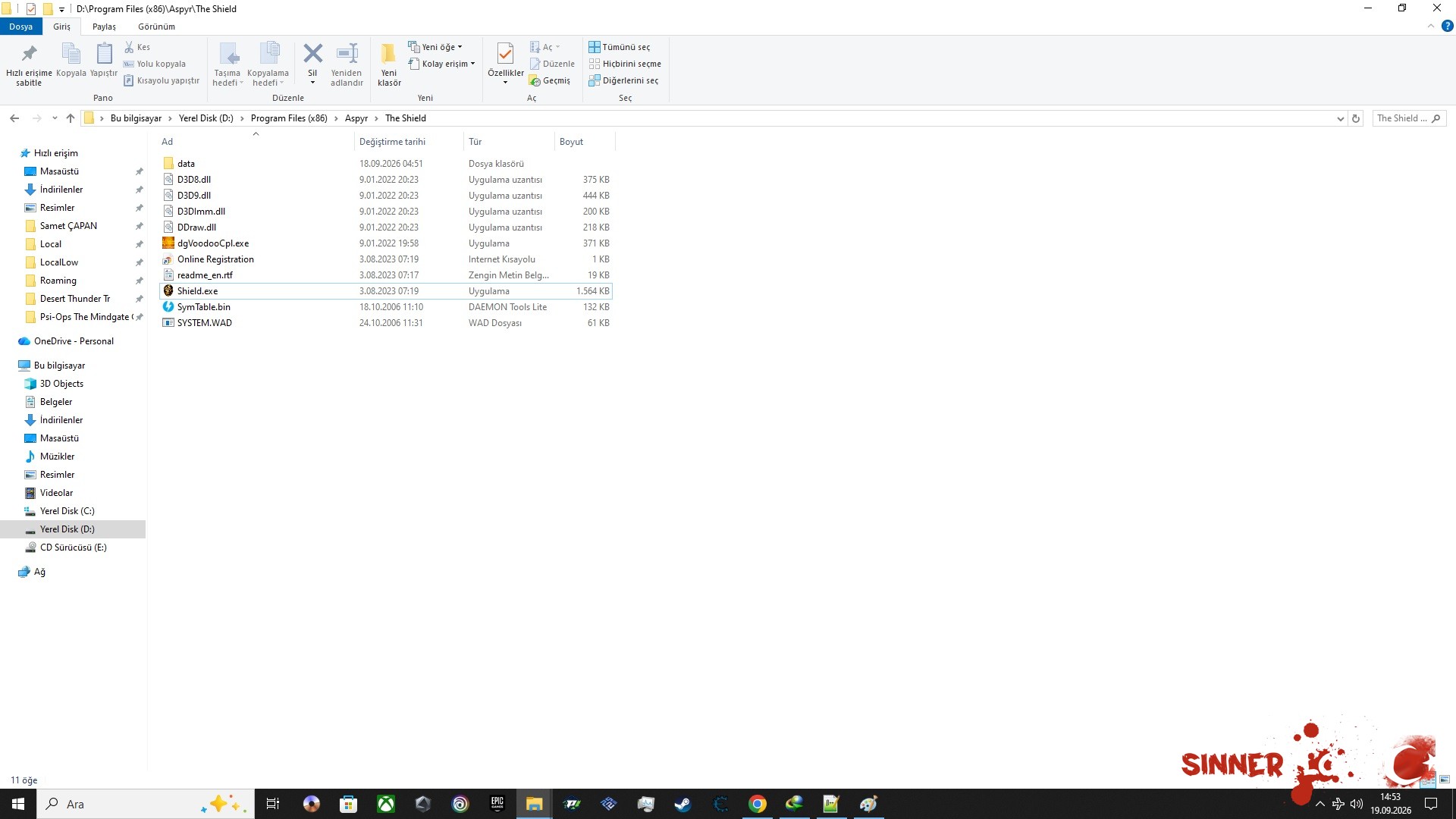Screen dimensions: 1456x819
Task: Open Müzikler in navigation pane
Action: pos(57,457)
